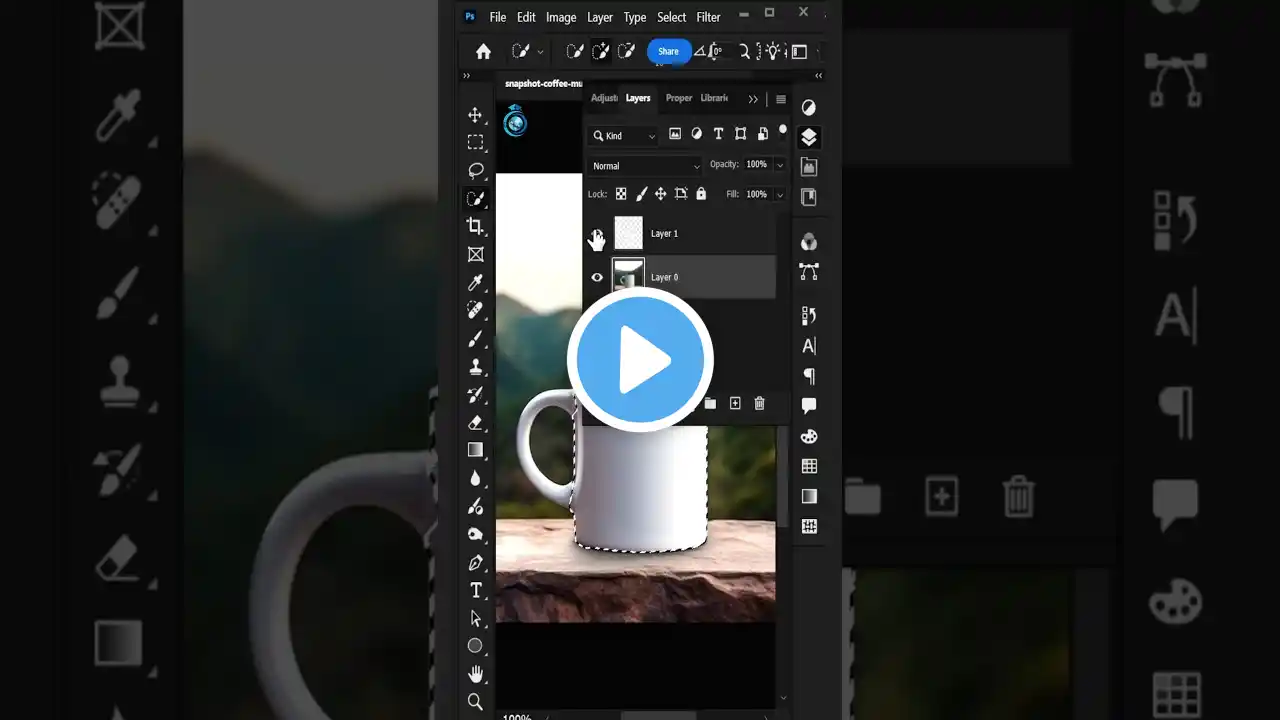Click the Layers stack icon in right strip
Image resolution: width=1280 pixels, height=720 pixels.
[x=809, y=137]
